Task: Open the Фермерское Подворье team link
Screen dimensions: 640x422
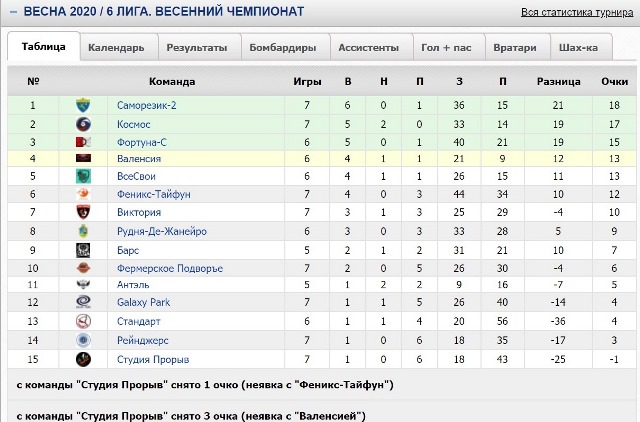Action: click(170, 269)
